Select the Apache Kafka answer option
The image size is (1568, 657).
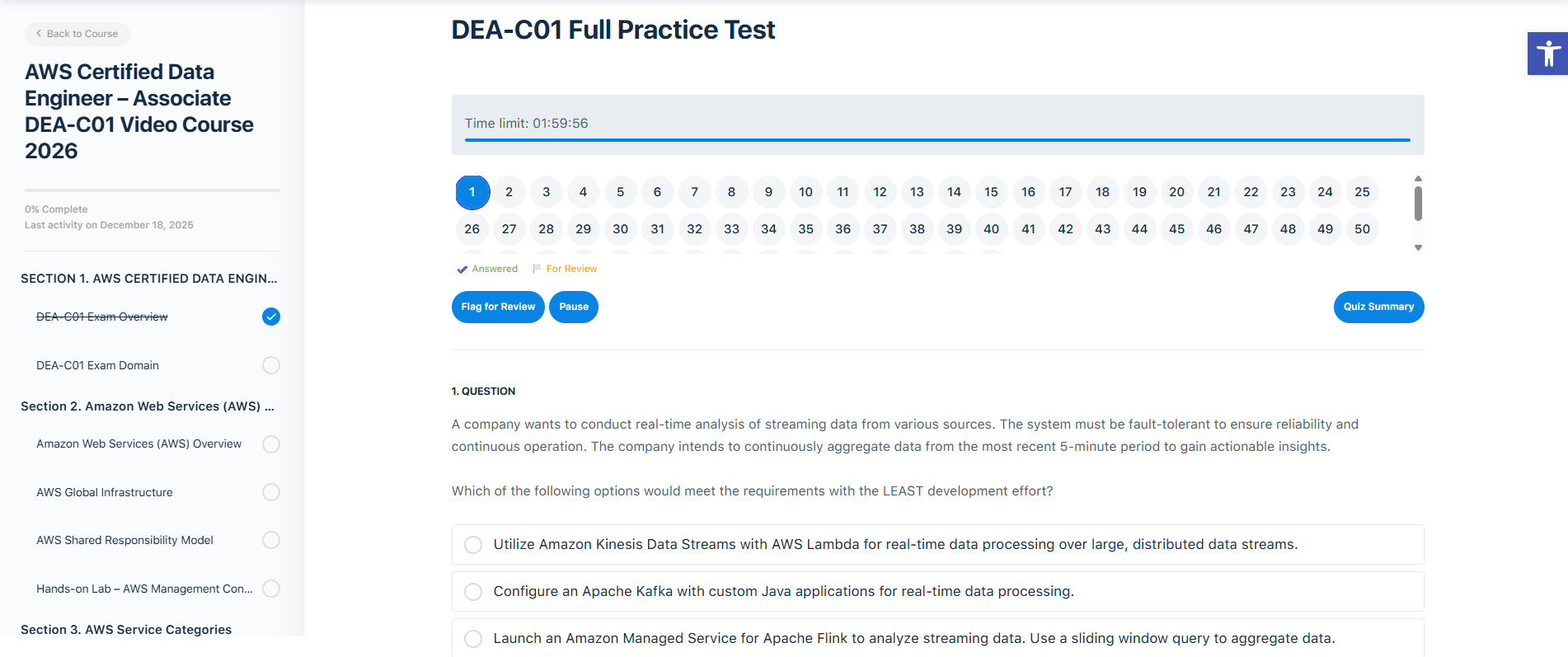pos(472,591)
